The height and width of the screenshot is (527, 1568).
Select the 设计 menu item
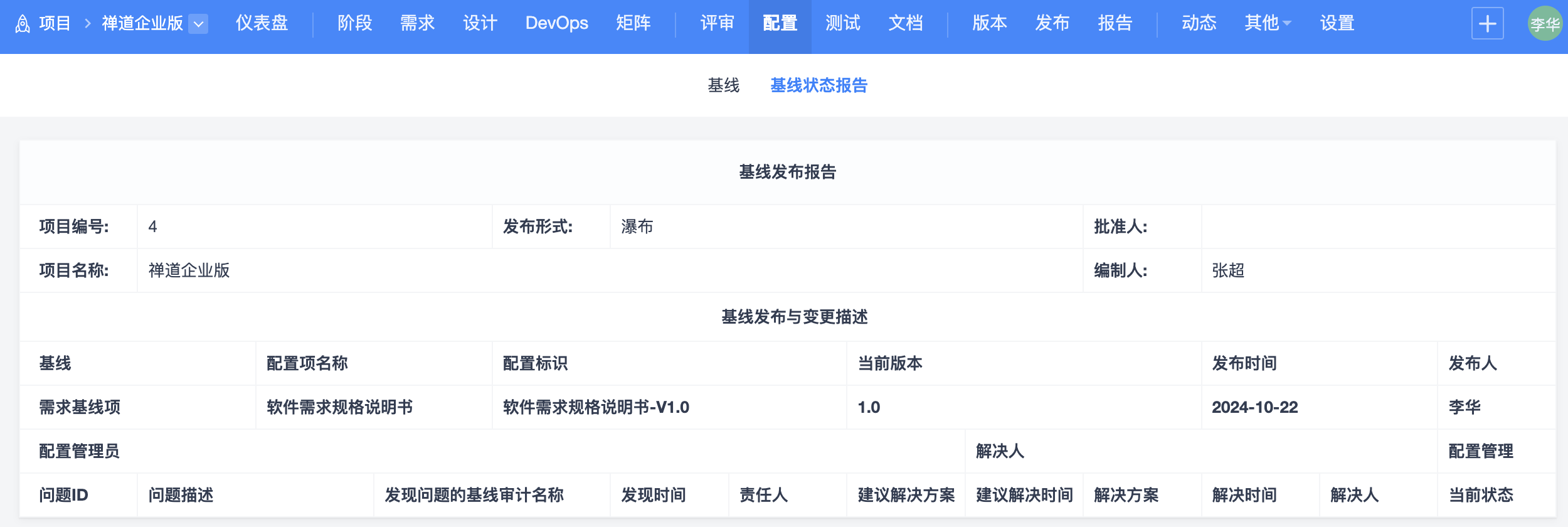coord(480,23)
